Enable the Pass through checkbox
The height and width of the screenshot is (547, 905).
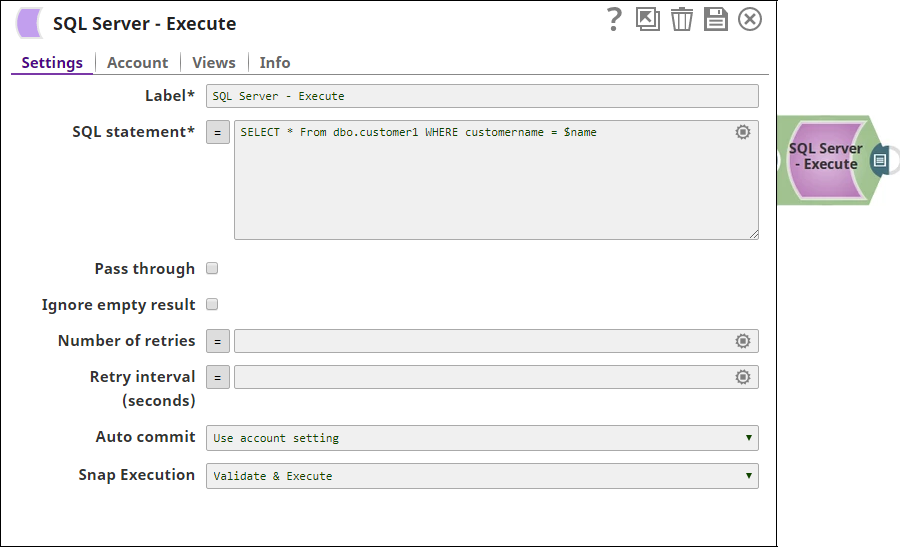click(x=212, y=268)
